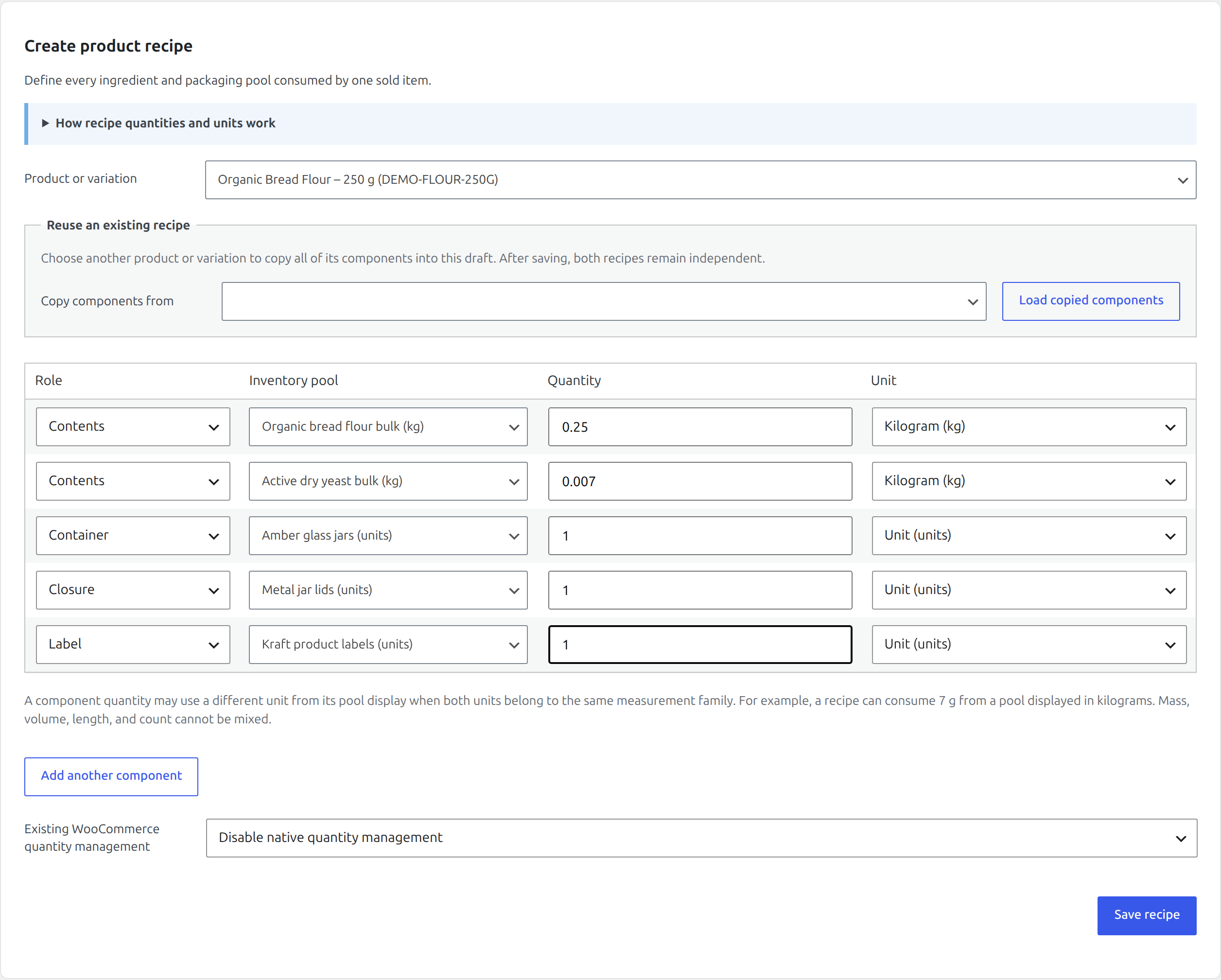The height and width of the screenshot is (980, 1221).
Task: Change unit for bread flour row
Action: (x=1029, y=426)
